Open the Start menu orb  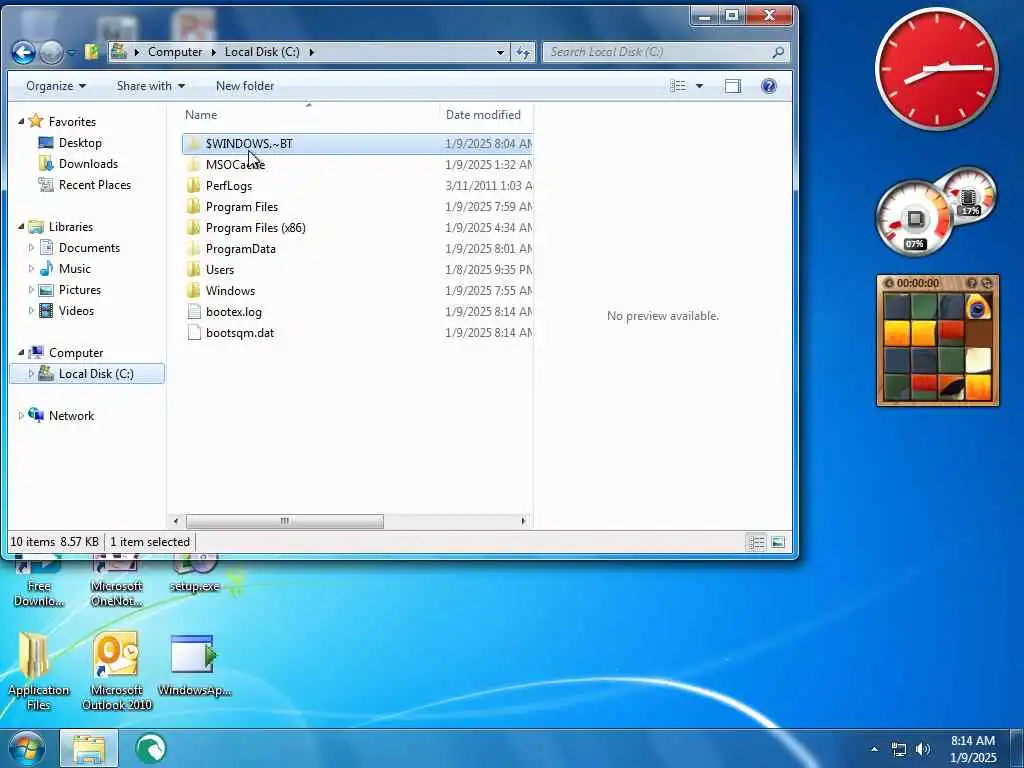[27, 748]
